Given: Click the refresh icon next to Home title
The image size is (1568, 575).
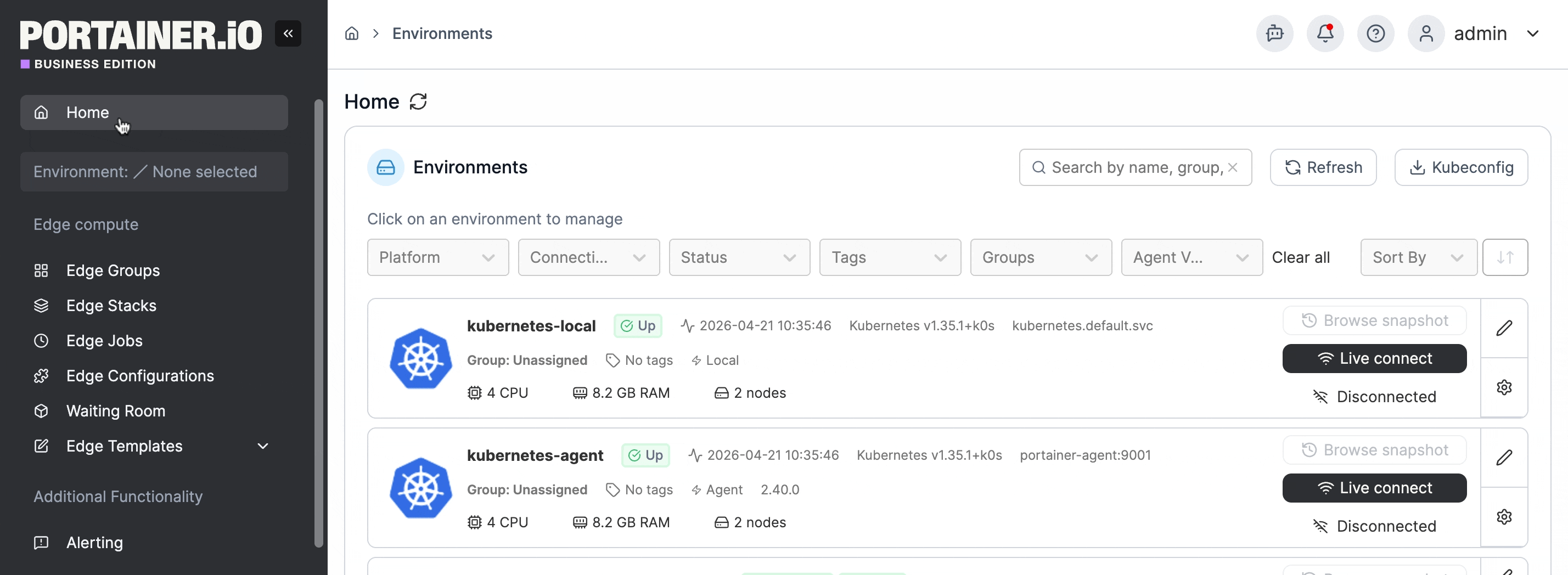Looking at the screenshot, I should (418, 102).
